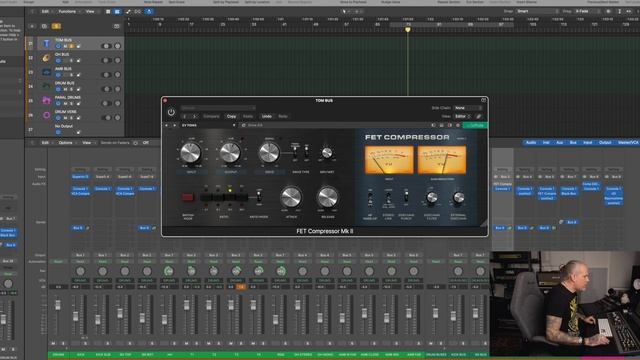
Task: Select the Aux mixer filter tab
Action: click(x=560, y=142)
